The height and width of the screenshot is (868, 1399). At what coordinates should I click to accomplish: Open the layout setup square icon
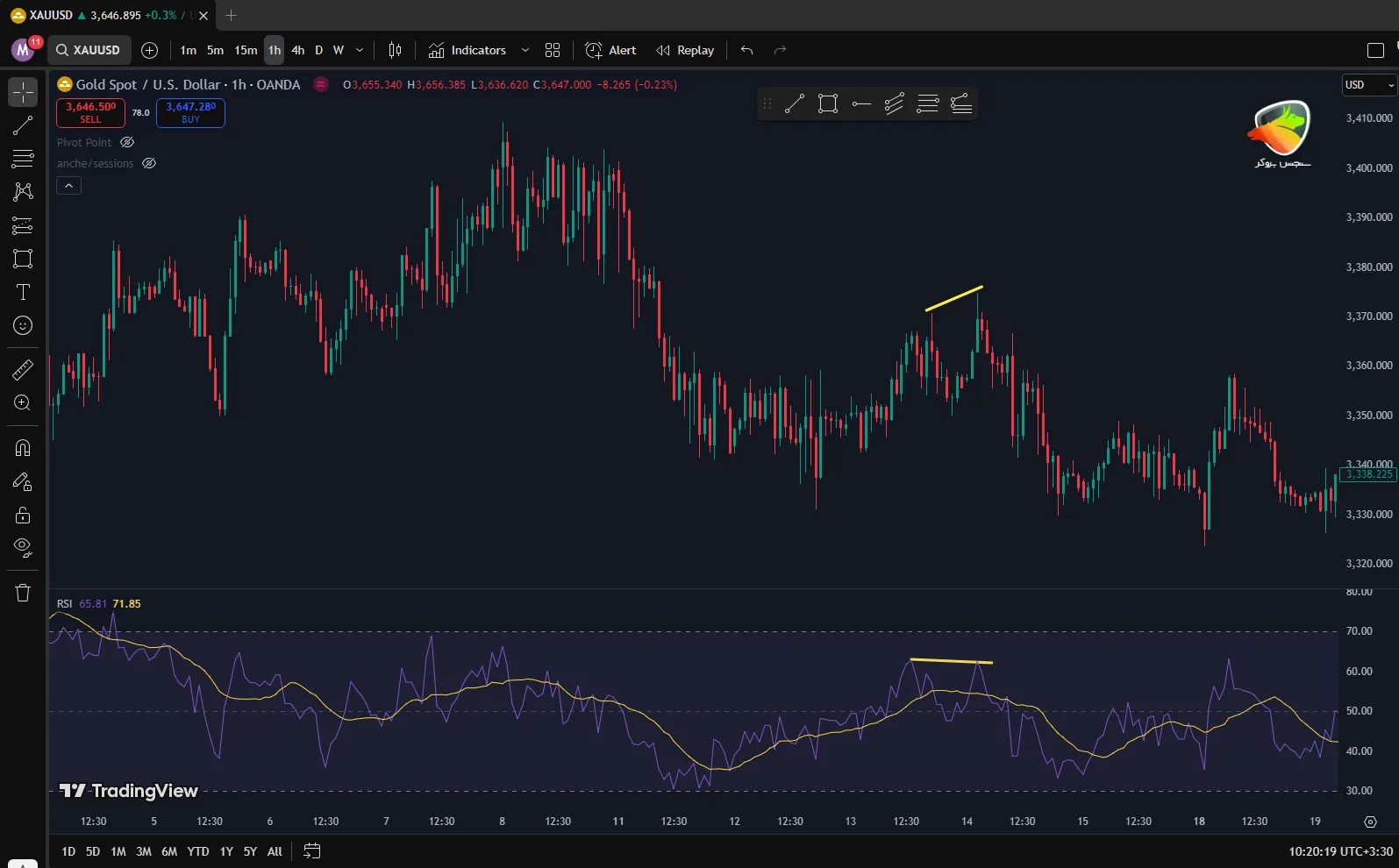tap(1375, 50)
